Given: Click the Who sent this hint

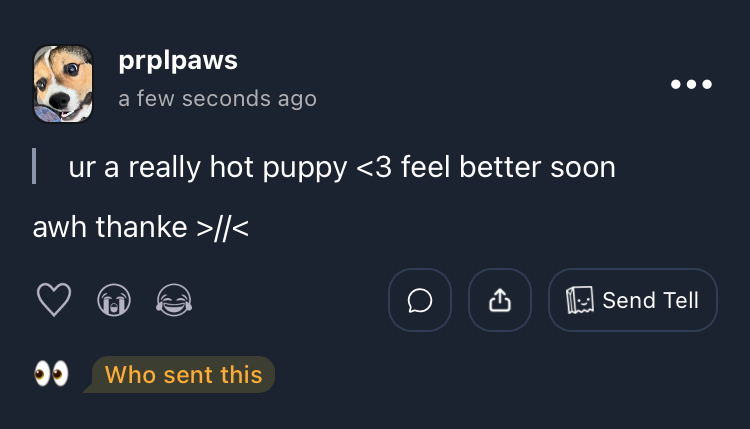Looking at the screenshot, I should tap(183, 375).
